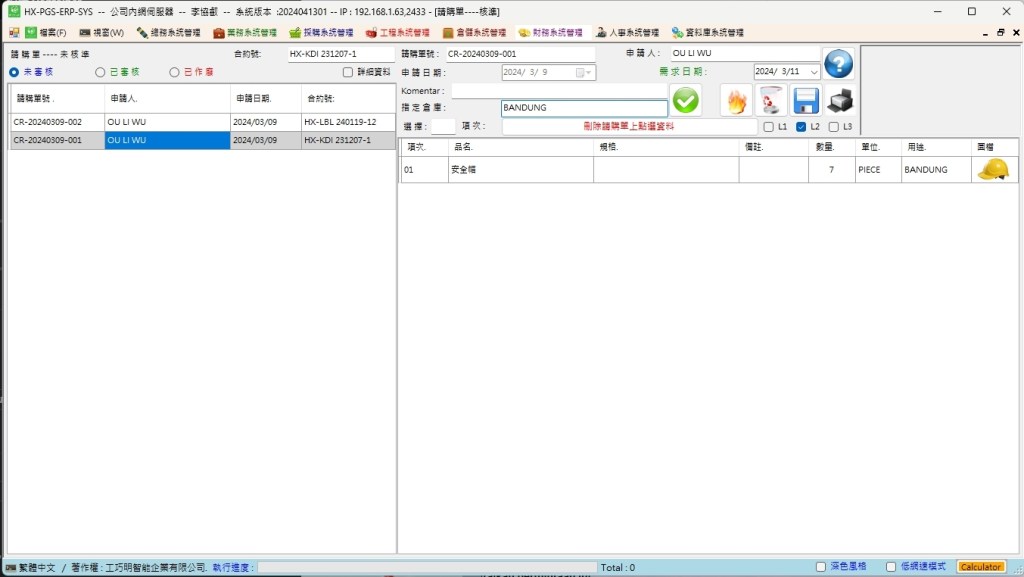The height and width of the screenshot is (577, 1024).
Task: Select the 未審核 radio button
Action: coord(14,72)
